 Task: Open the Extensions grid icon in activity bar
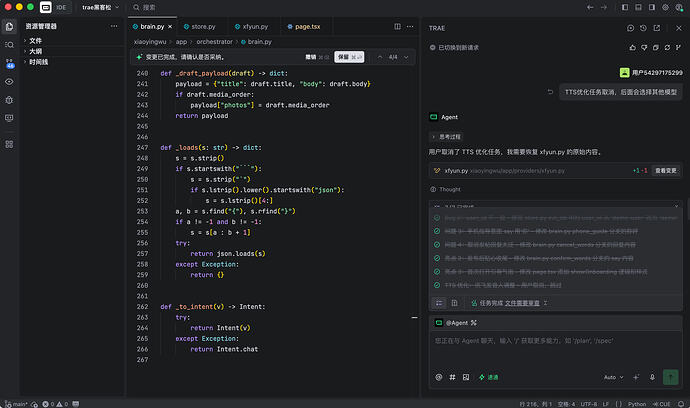click(9, 144)
